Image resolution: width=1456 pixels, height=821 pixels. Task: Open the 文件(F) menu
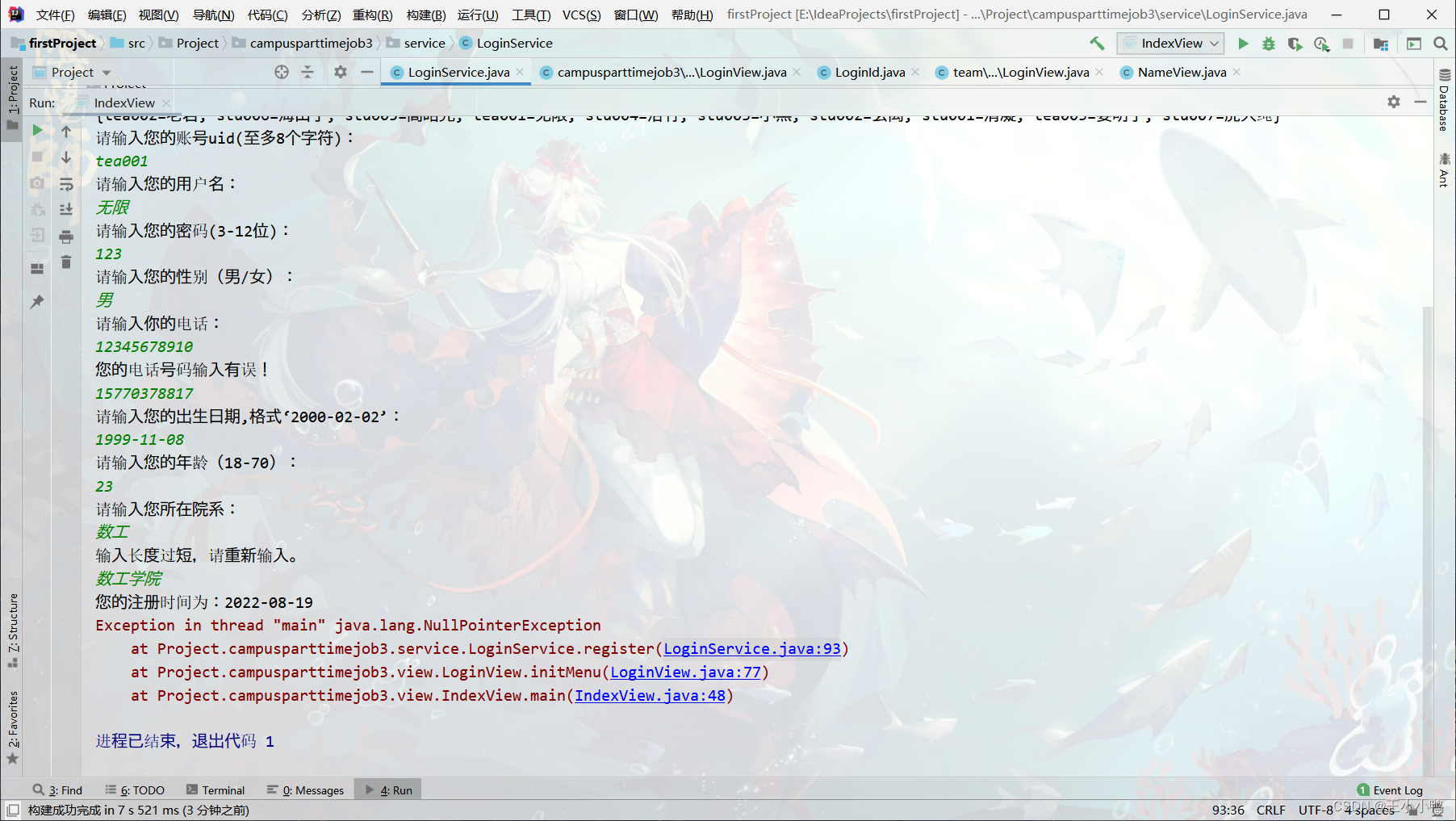click(x=55, y=15)
